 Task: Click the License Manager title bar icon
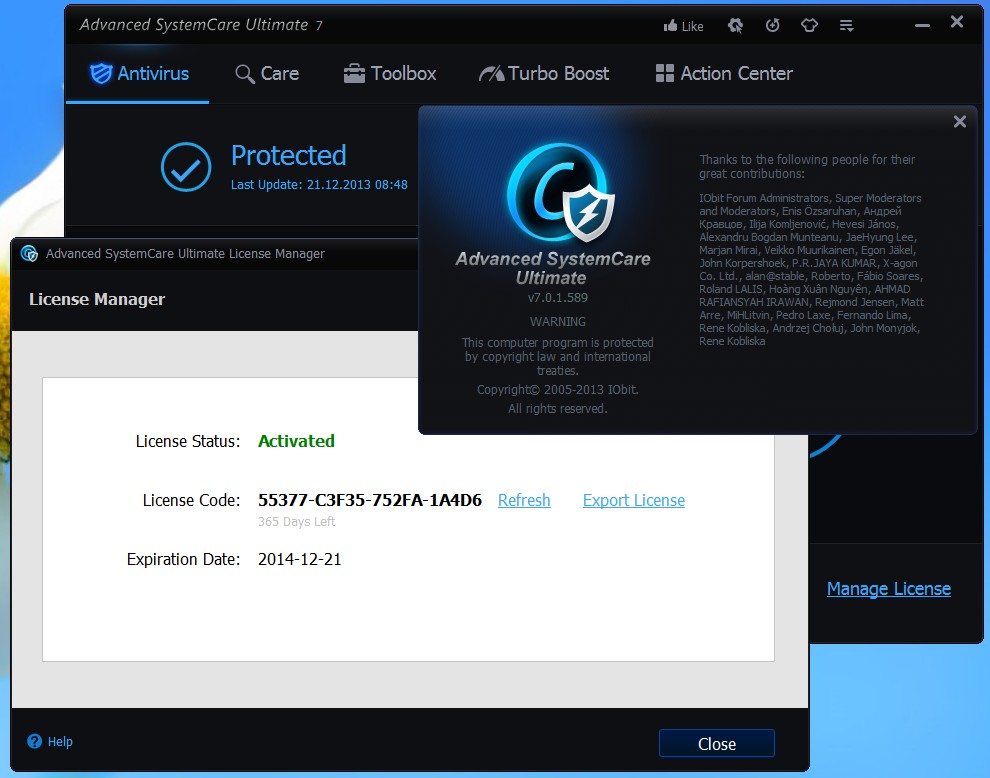point(29,253)
